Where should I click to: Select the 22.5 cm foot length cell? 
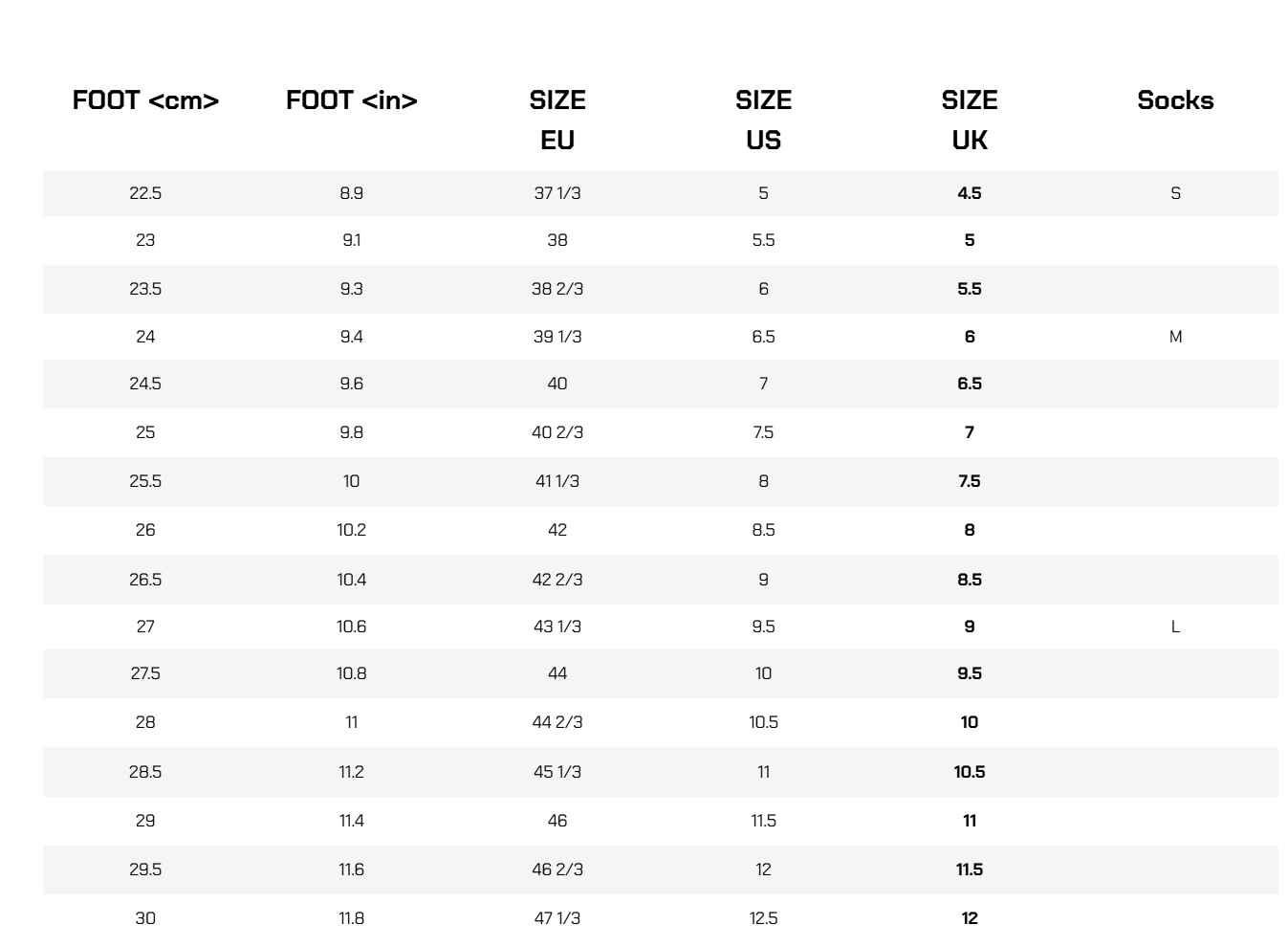pyautogui.click(x=145, y=193)
